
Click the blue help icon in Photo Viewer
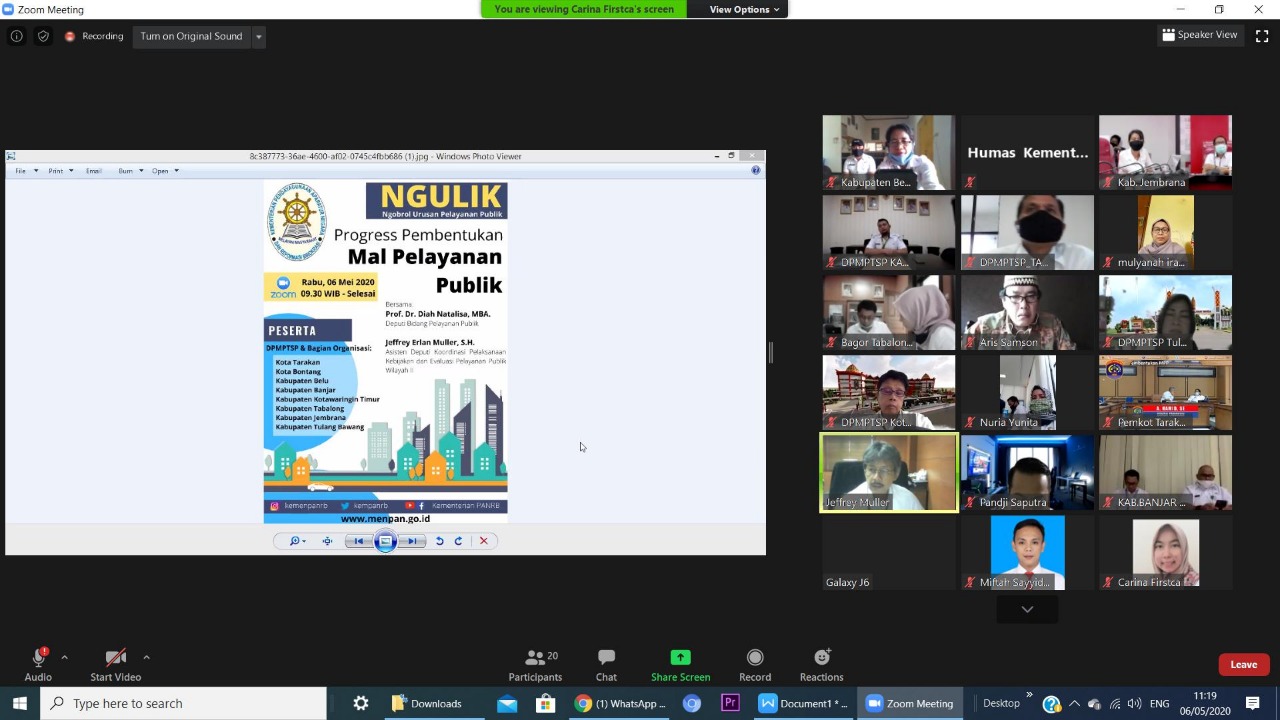[756, 170]
